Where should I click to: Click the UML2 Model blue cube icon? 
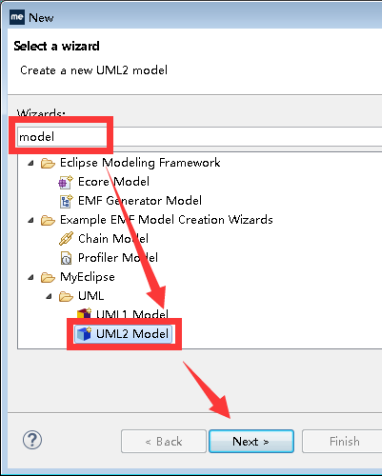[84, 334]
